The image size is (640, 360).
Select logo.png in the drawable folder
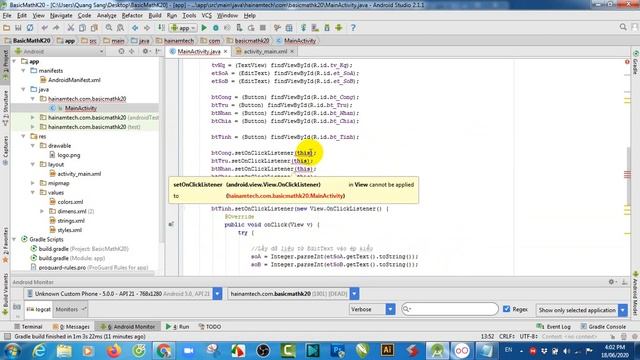[65, 155]
